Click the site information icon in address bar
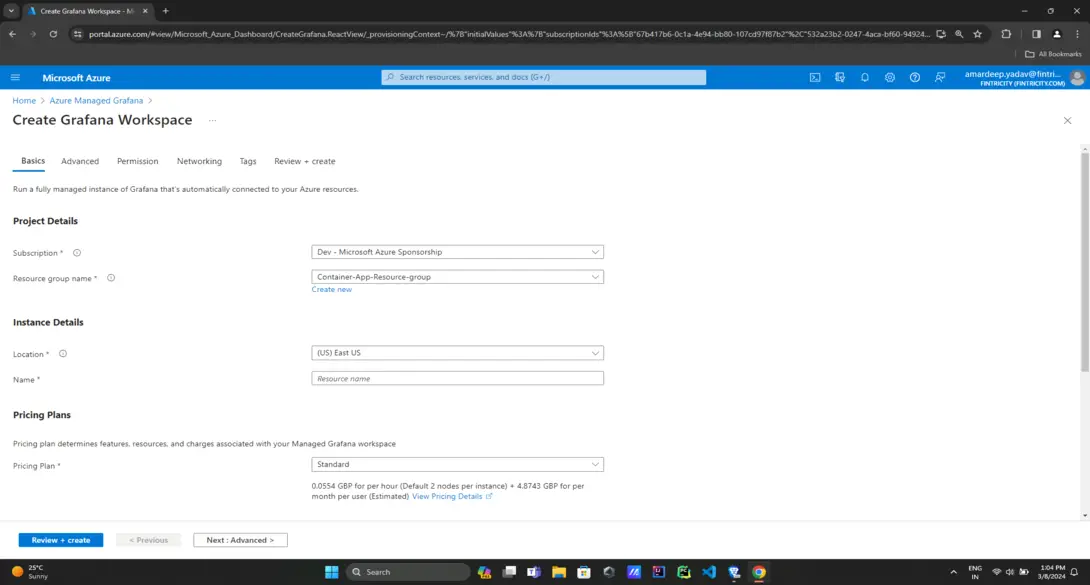Viewport: 1090px width, 585px height. pos(77,34)
